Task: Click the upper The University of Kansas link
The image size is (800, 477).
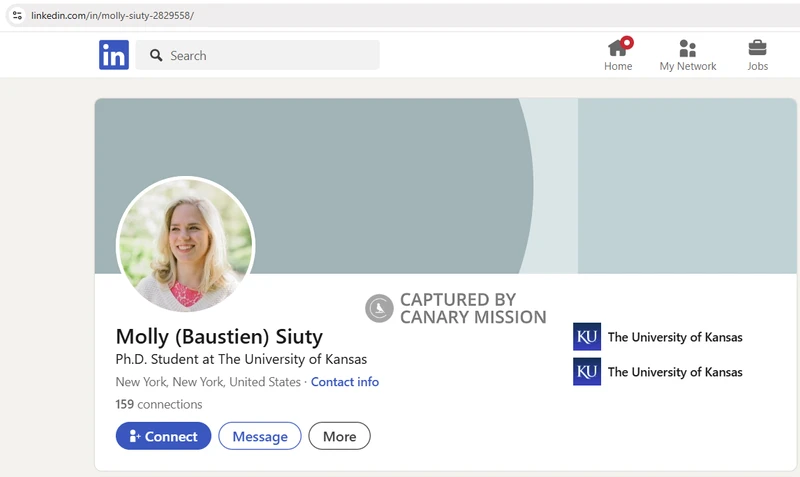Action: 675,337
